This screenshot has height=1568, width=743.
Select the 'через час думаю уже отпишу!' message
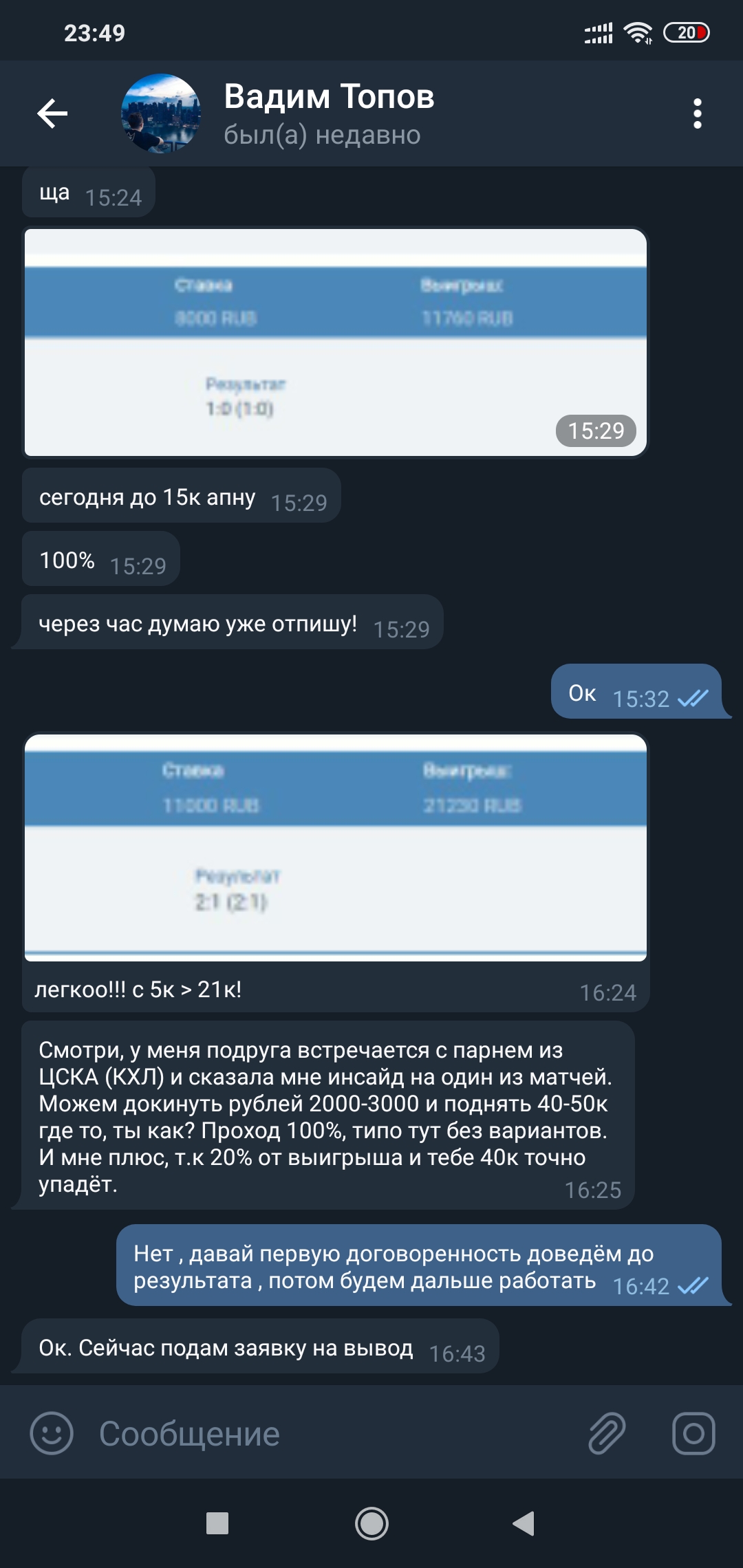[x=233, y=622]
